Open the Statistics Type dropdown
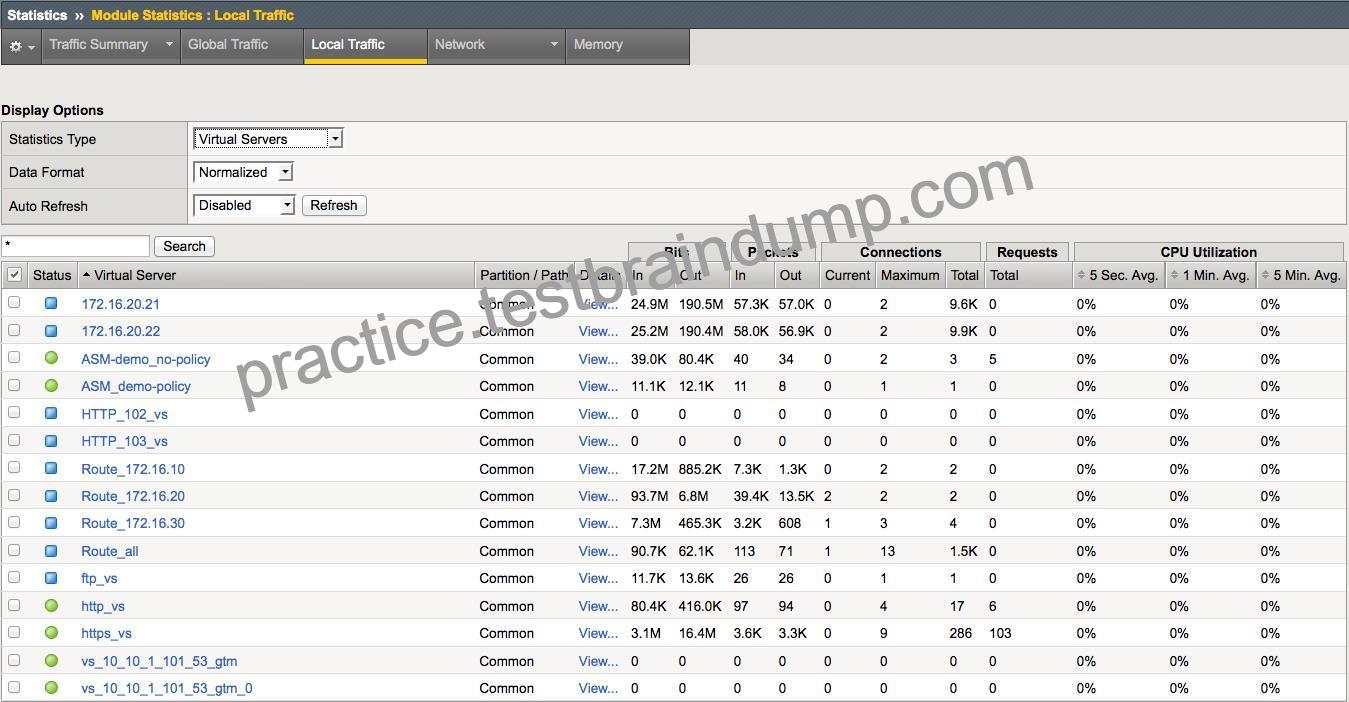The height and width of the screenshot is (702, 1349). [268, 139]
